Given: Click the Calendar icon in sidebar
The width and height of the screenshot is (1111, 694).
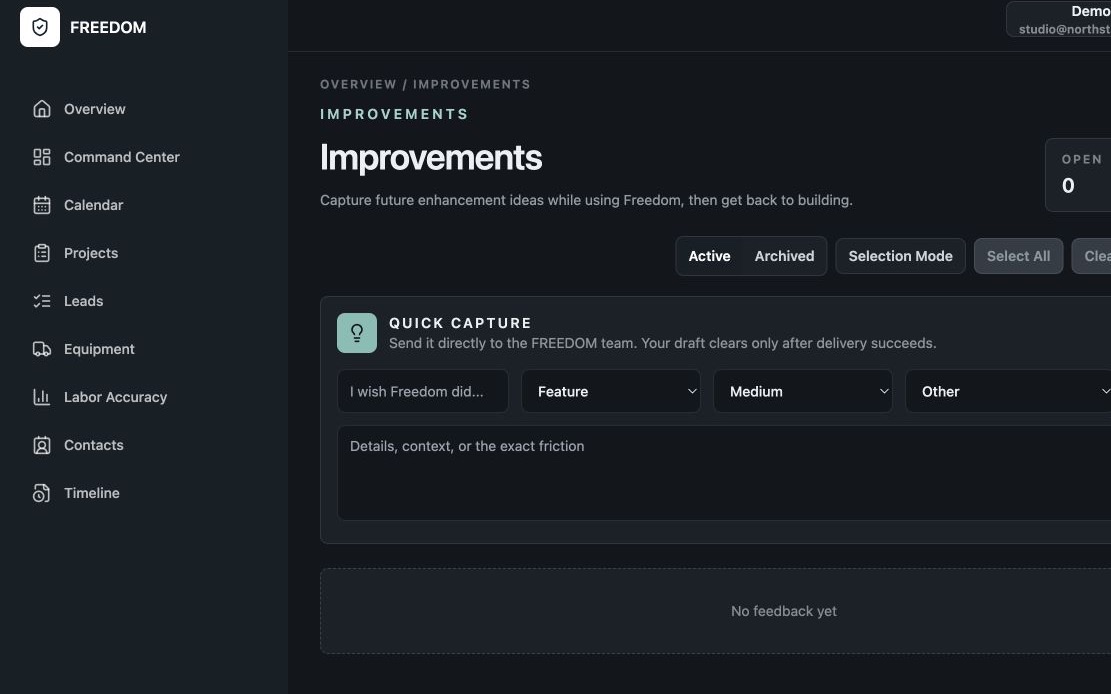Looking at the screenshot, I should pos(42,205).
